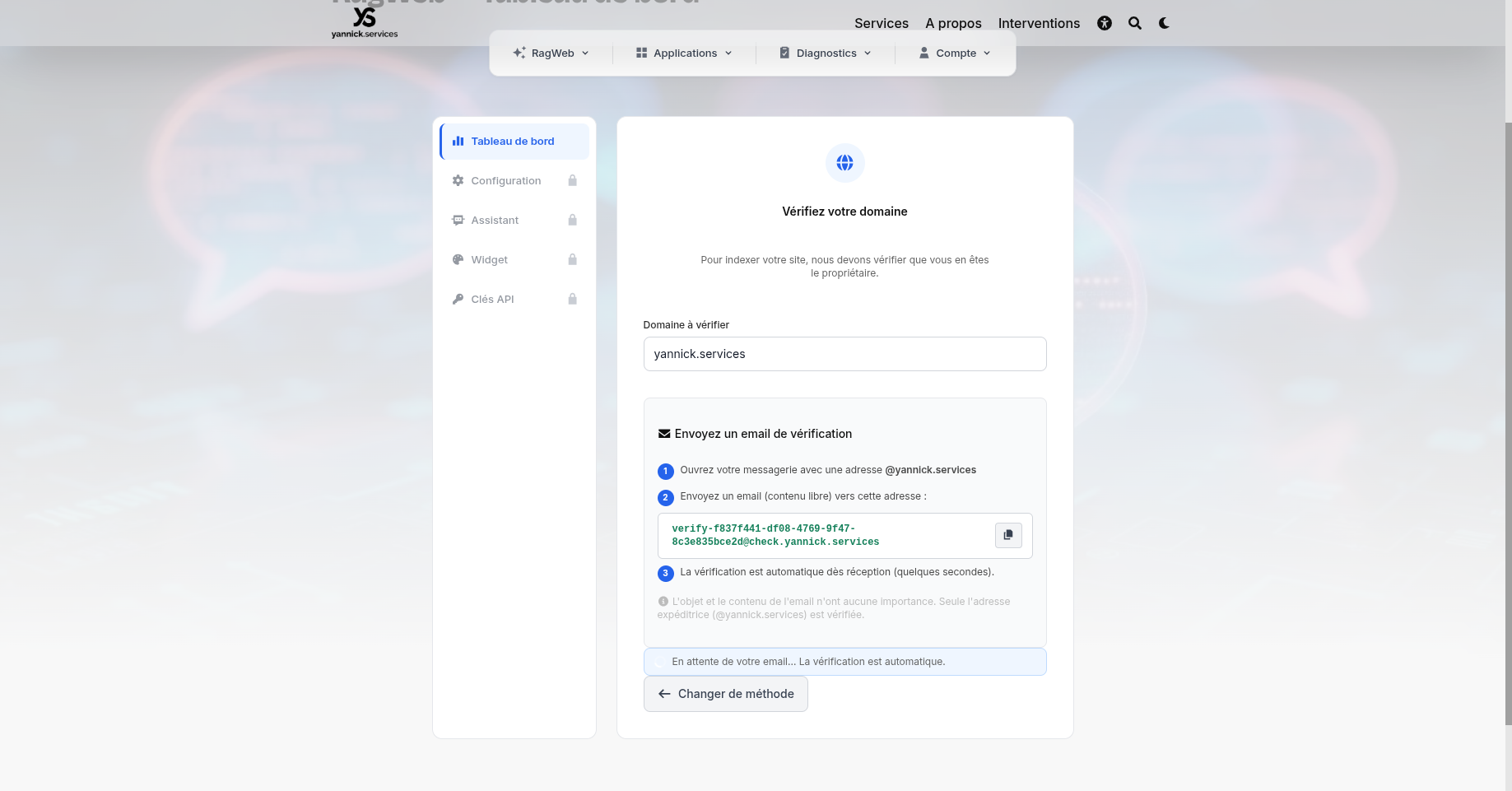Open the search magnifier icon
This screenshot has height=791, width=1512.
(x=1135, y=23)
